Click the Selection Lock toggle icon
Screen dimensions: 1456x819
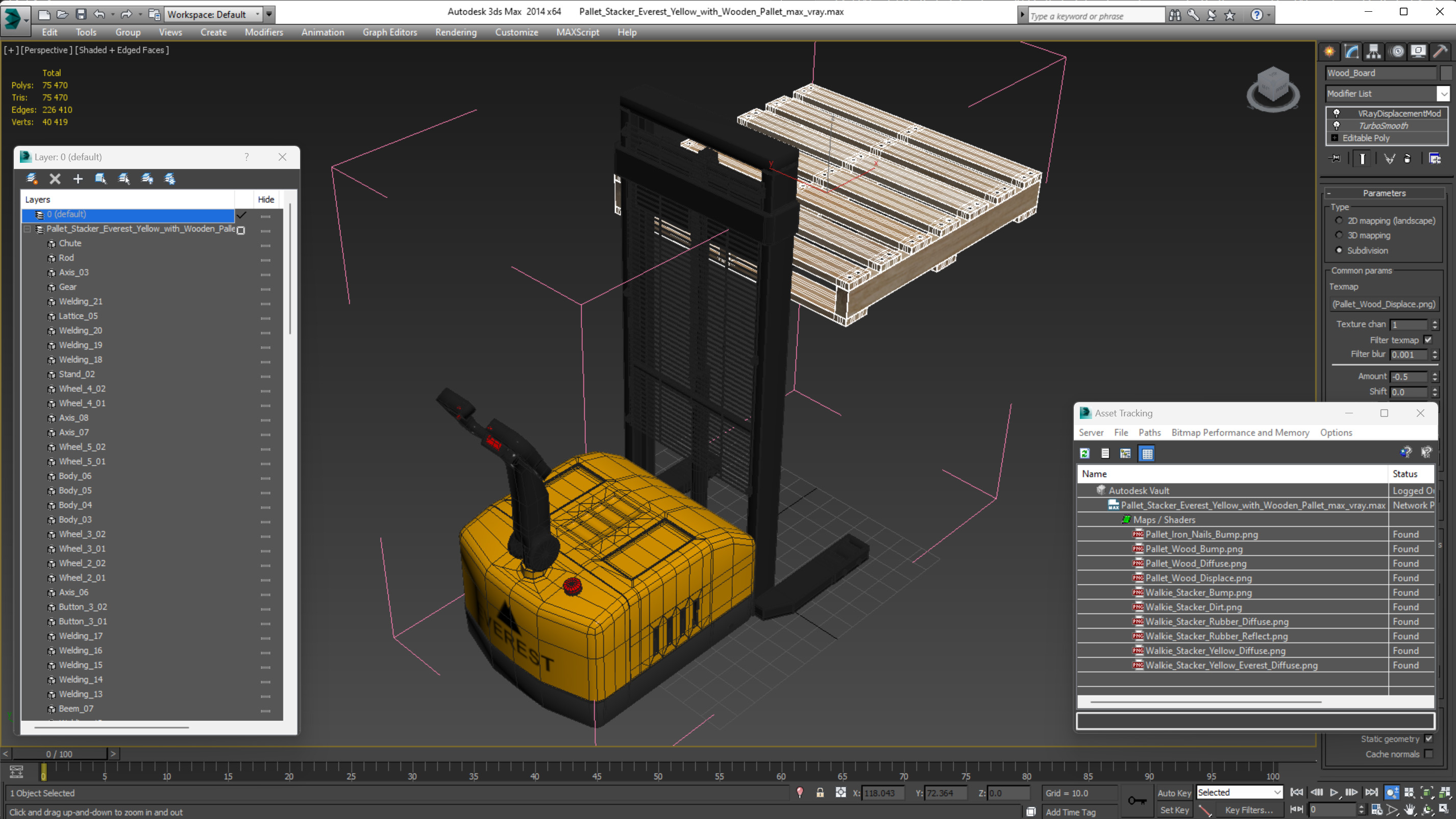(820, 792)
